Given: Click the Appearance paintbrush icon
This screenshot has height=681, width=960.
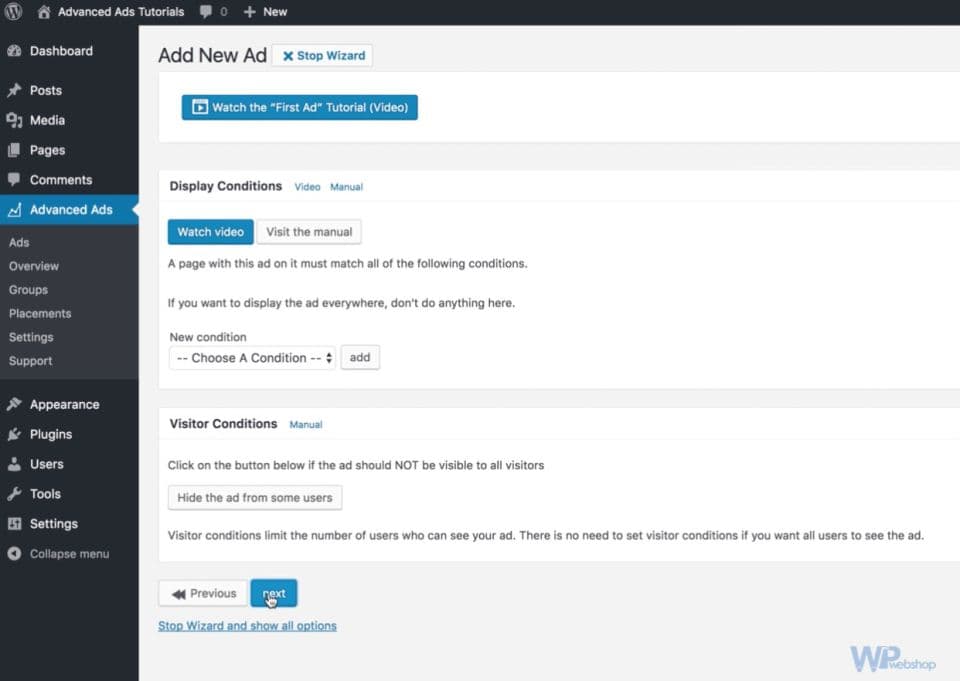Looking at the screenshot, I should coord(14,404).
